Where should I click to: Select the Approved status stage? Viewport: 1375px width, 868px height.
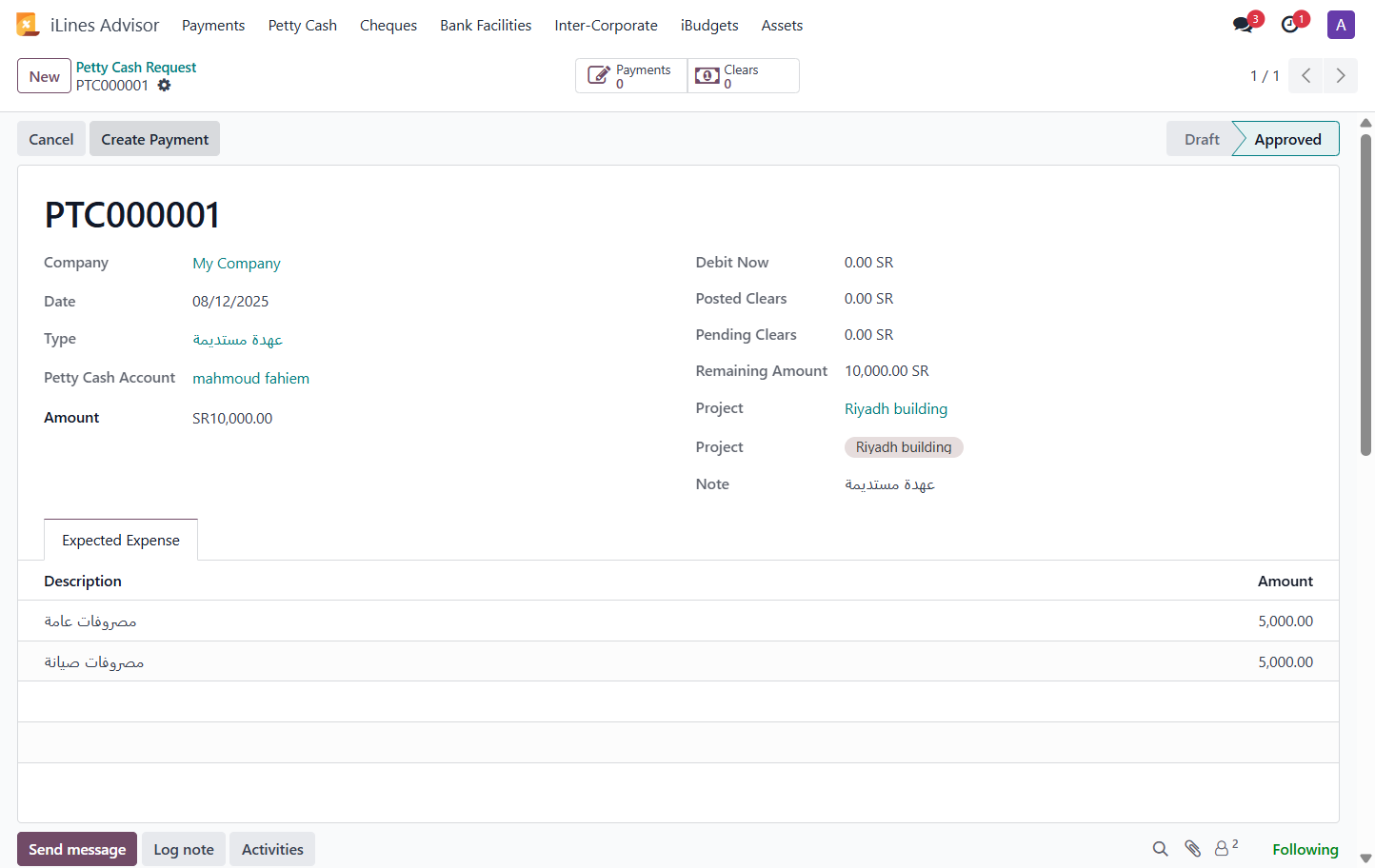coord(1287,139)
